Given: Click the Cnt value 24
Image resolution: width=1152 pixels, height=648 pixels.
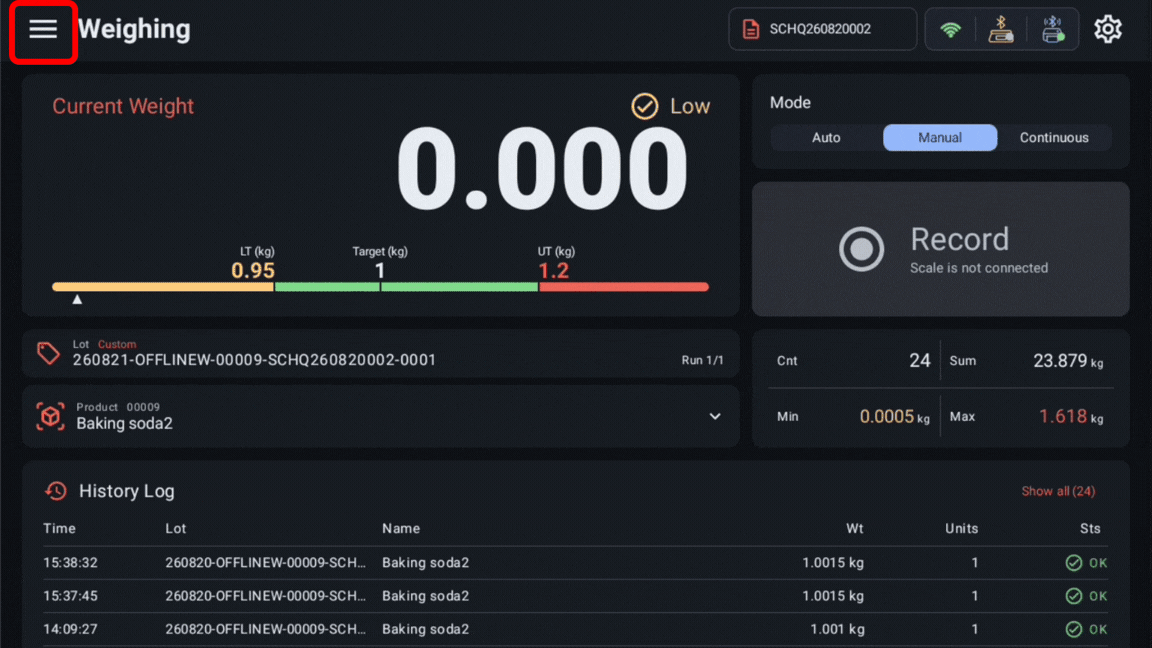Looking at the screenshot, I should 919,360.
